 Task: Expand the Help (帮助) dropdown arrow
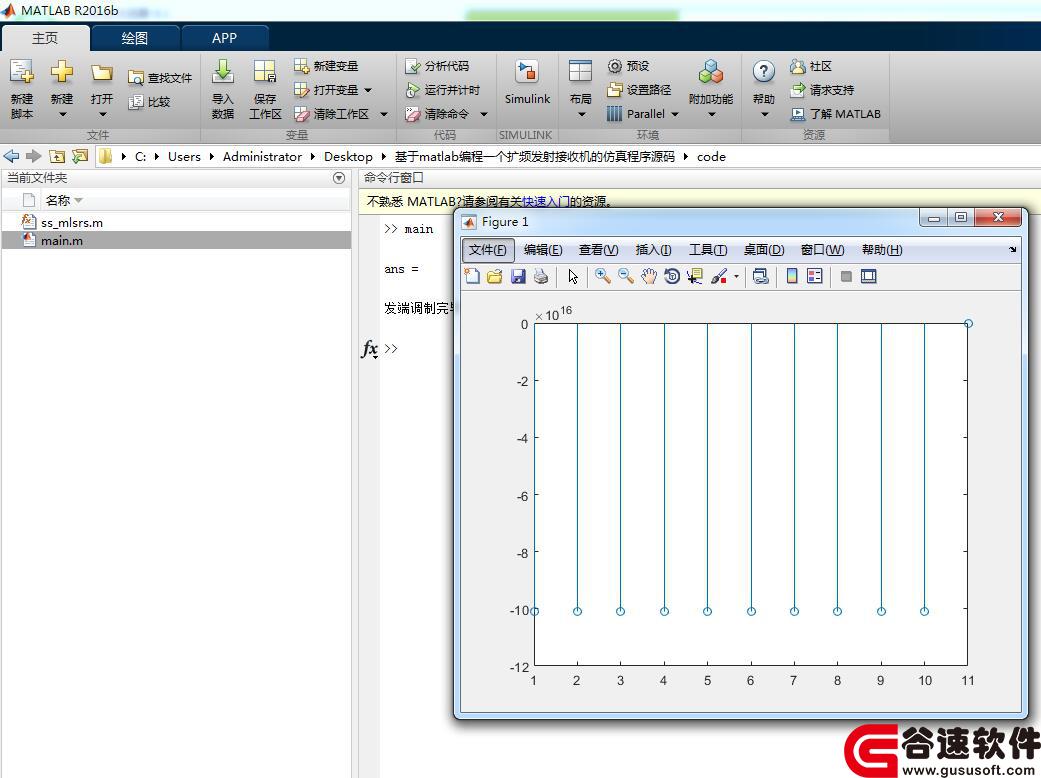764,115
